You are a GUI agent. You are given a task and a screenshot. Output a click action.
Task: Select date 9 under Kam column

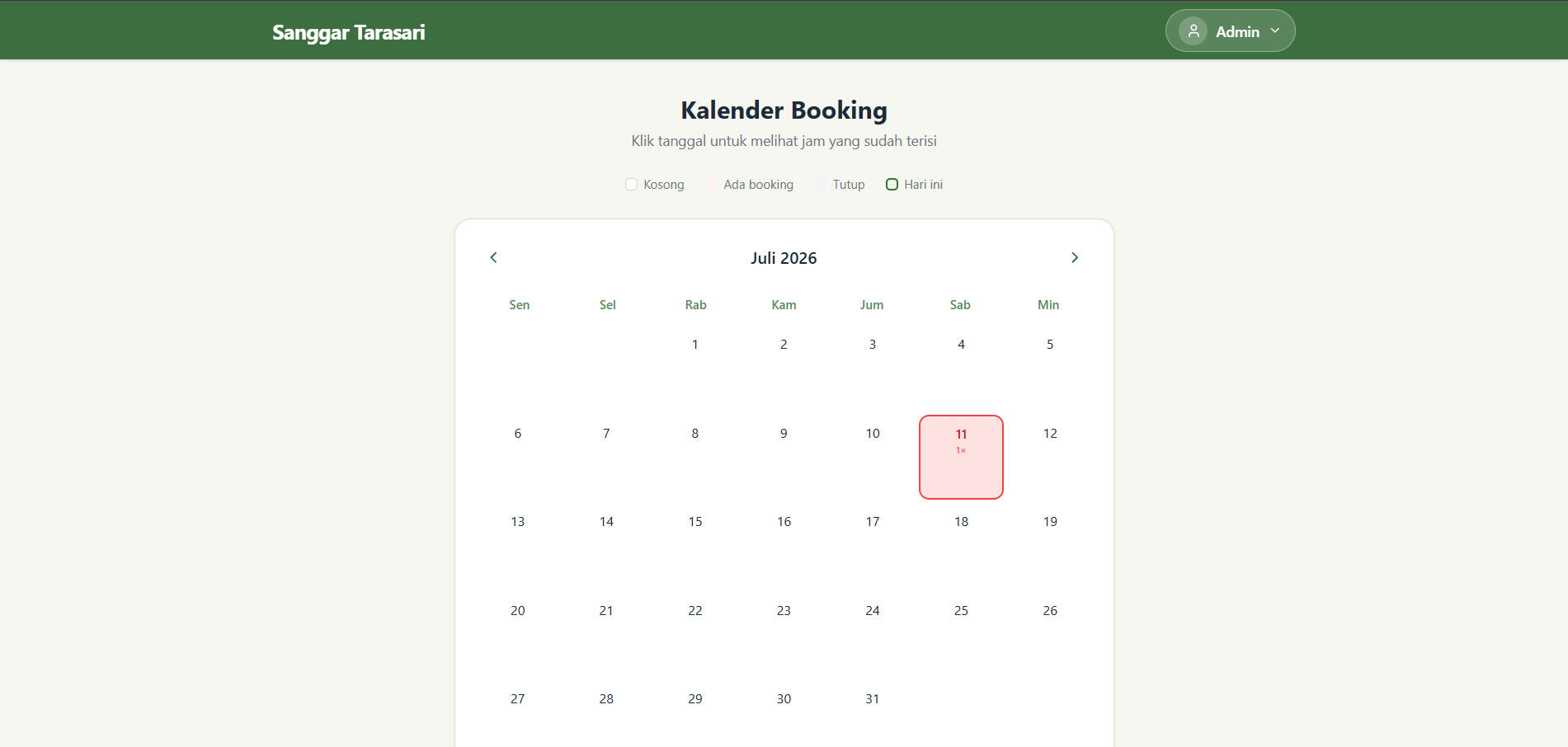(784, 457)
